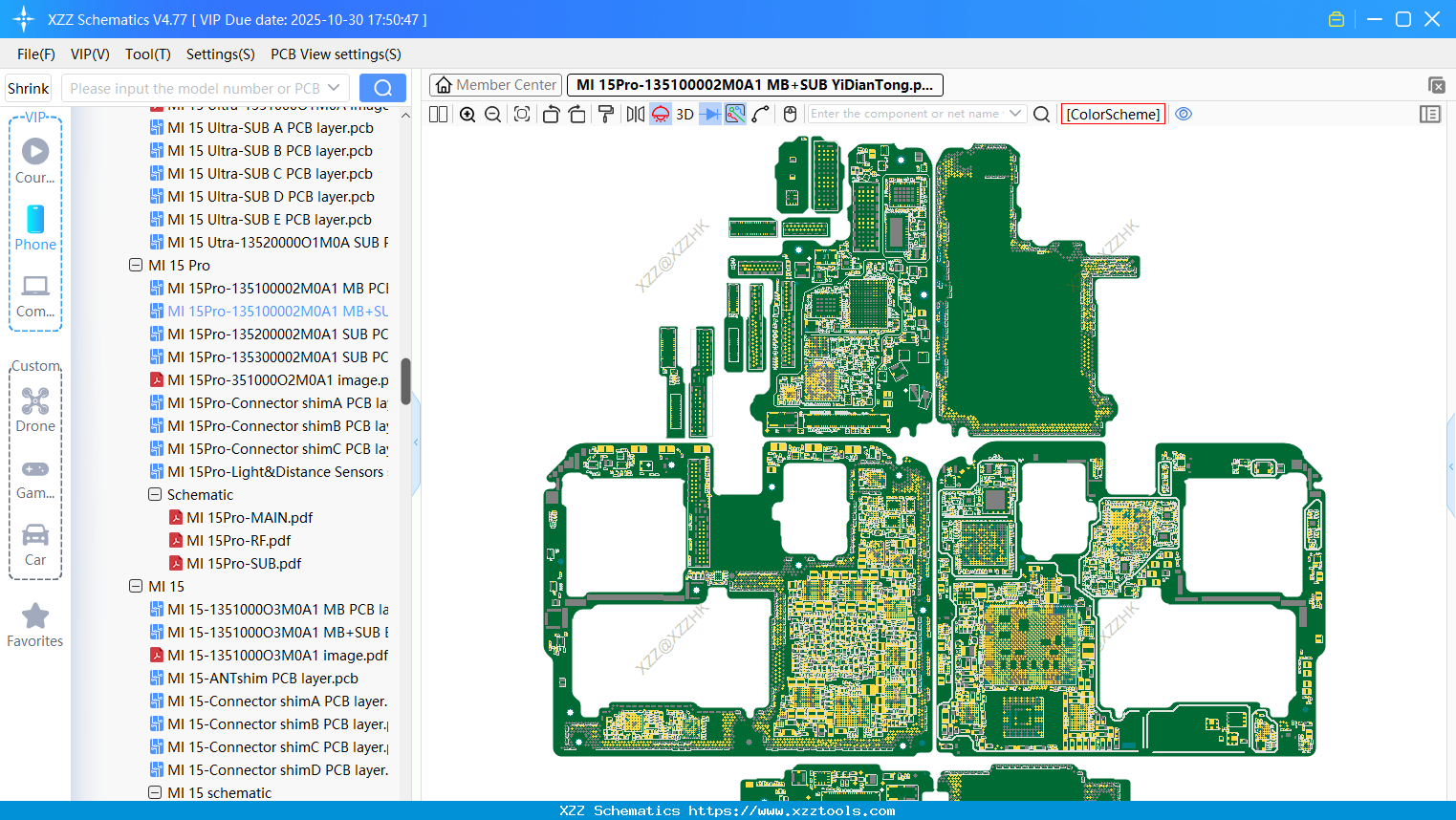Viewport: 1456px width, 820px height.
Task: Open the PCB View settings menu
Action: [x=336, y=54]
